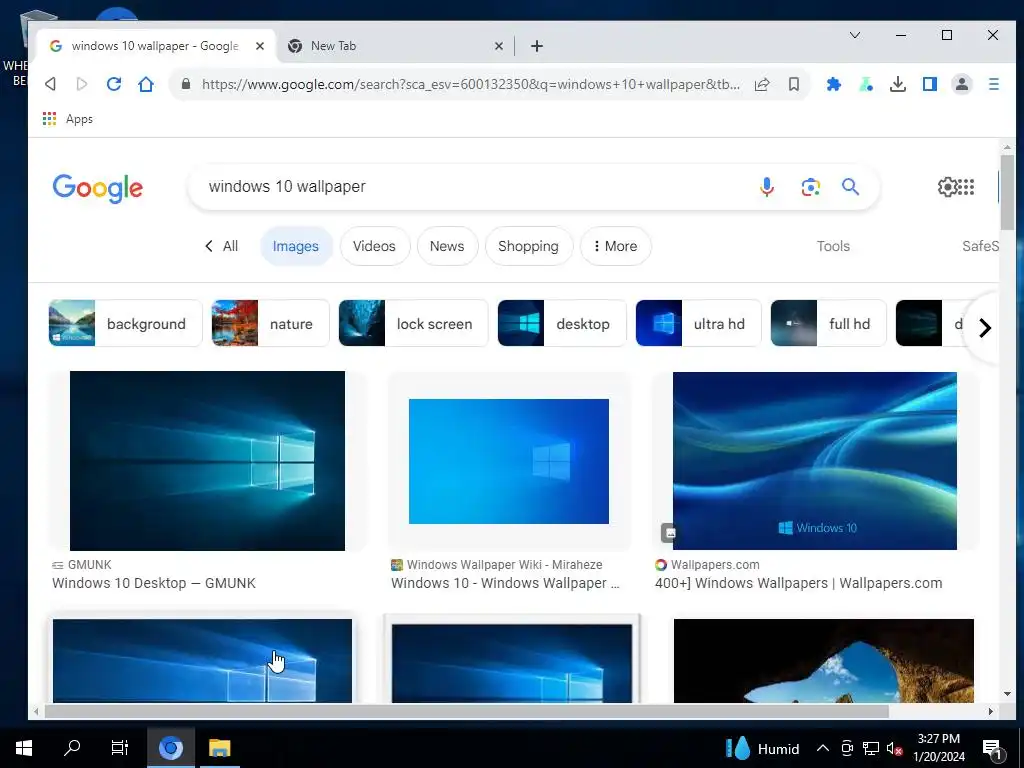Show more related search chips arrow
The image size is (1024, 768).
[985, 328]
